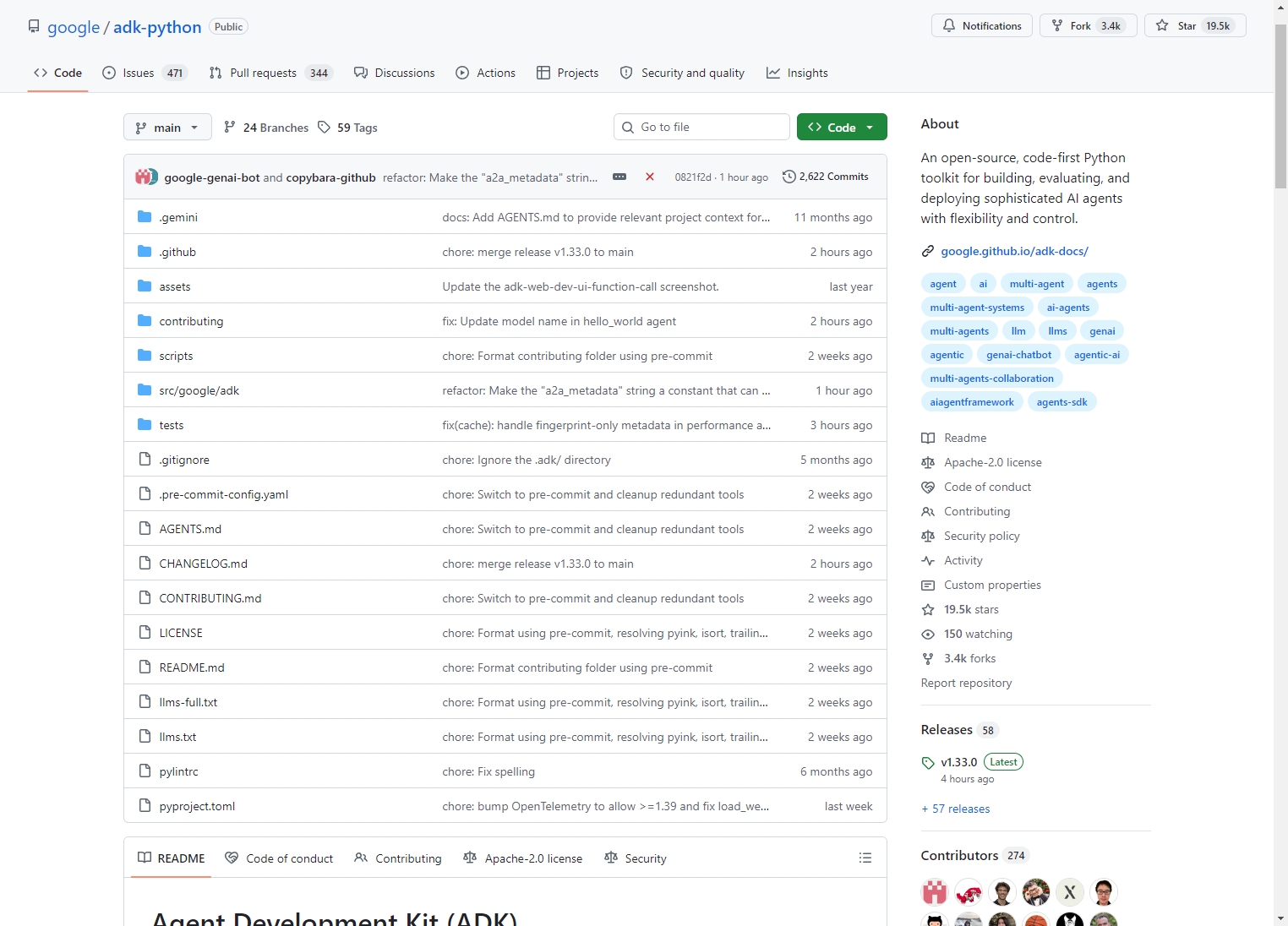Open the README.md file
Viewport: 1288px width, 926px height.
pyautogui.click(x=192, y=667)
